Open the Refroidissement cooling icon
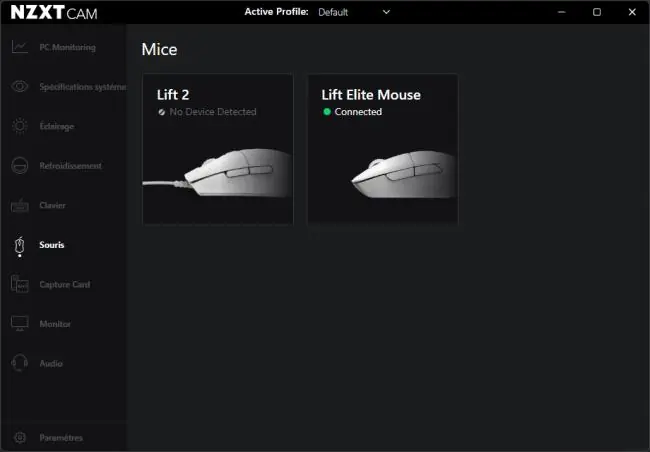 click(19, 165)
